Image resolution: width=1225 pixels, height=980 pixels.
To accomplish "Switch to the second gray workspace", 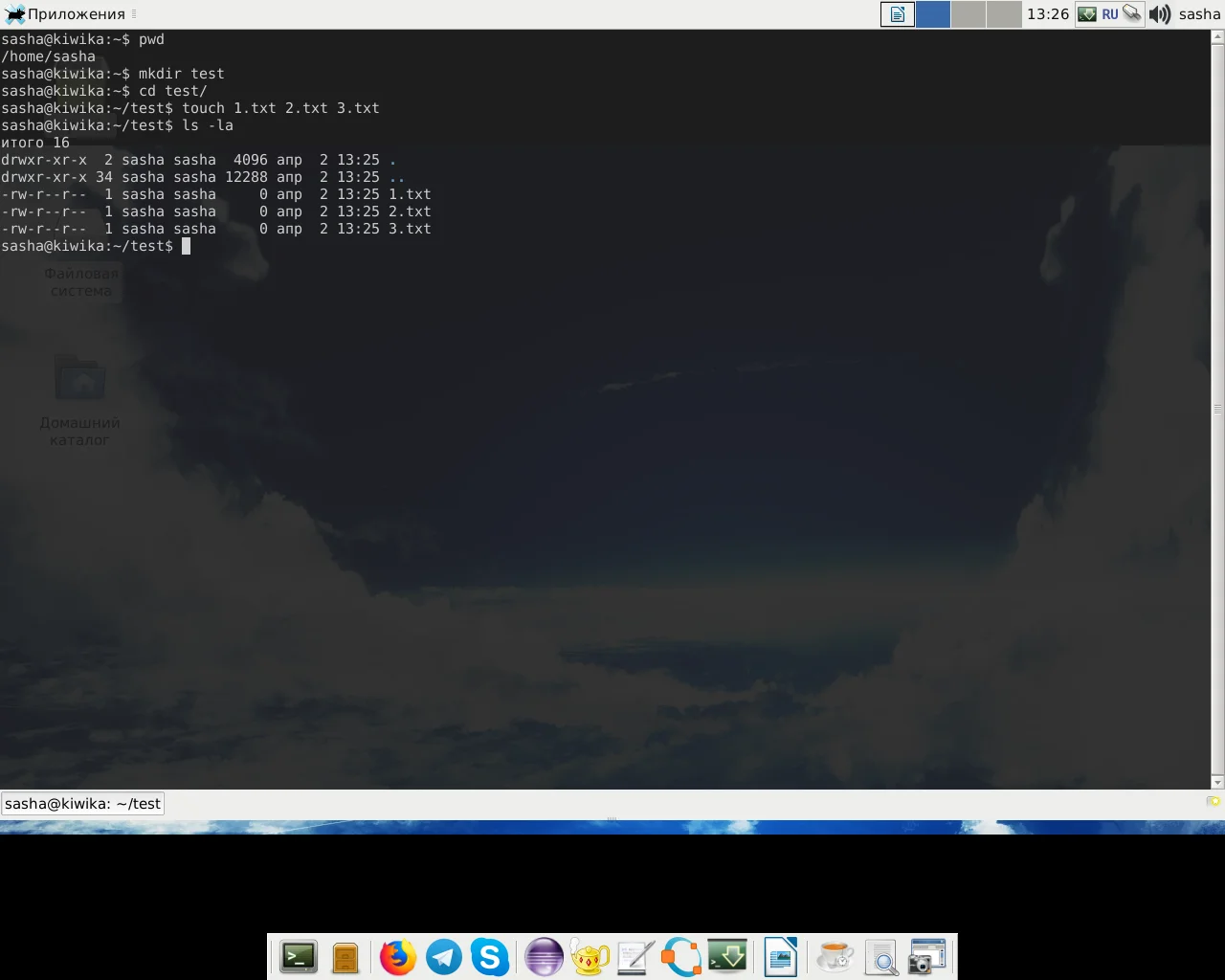I will 968,14.
